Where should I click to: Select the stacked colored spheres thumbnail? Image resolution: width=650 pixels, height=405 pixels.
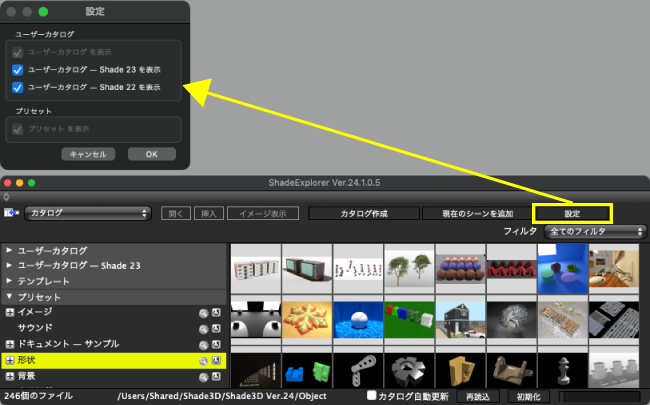click(460, 269)
